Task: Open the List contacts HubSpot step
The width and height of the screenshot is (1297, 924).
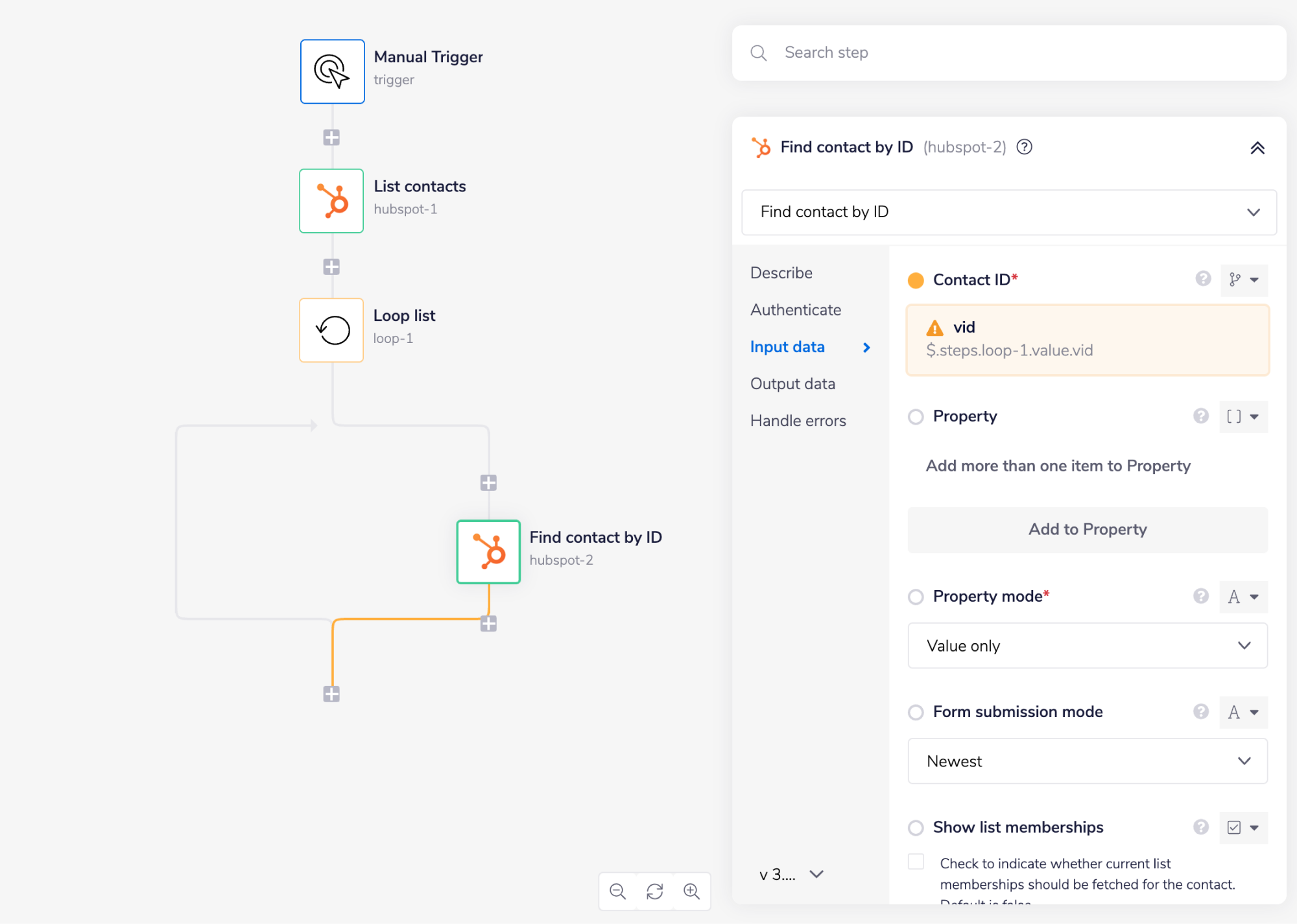Action: point(331,201)
